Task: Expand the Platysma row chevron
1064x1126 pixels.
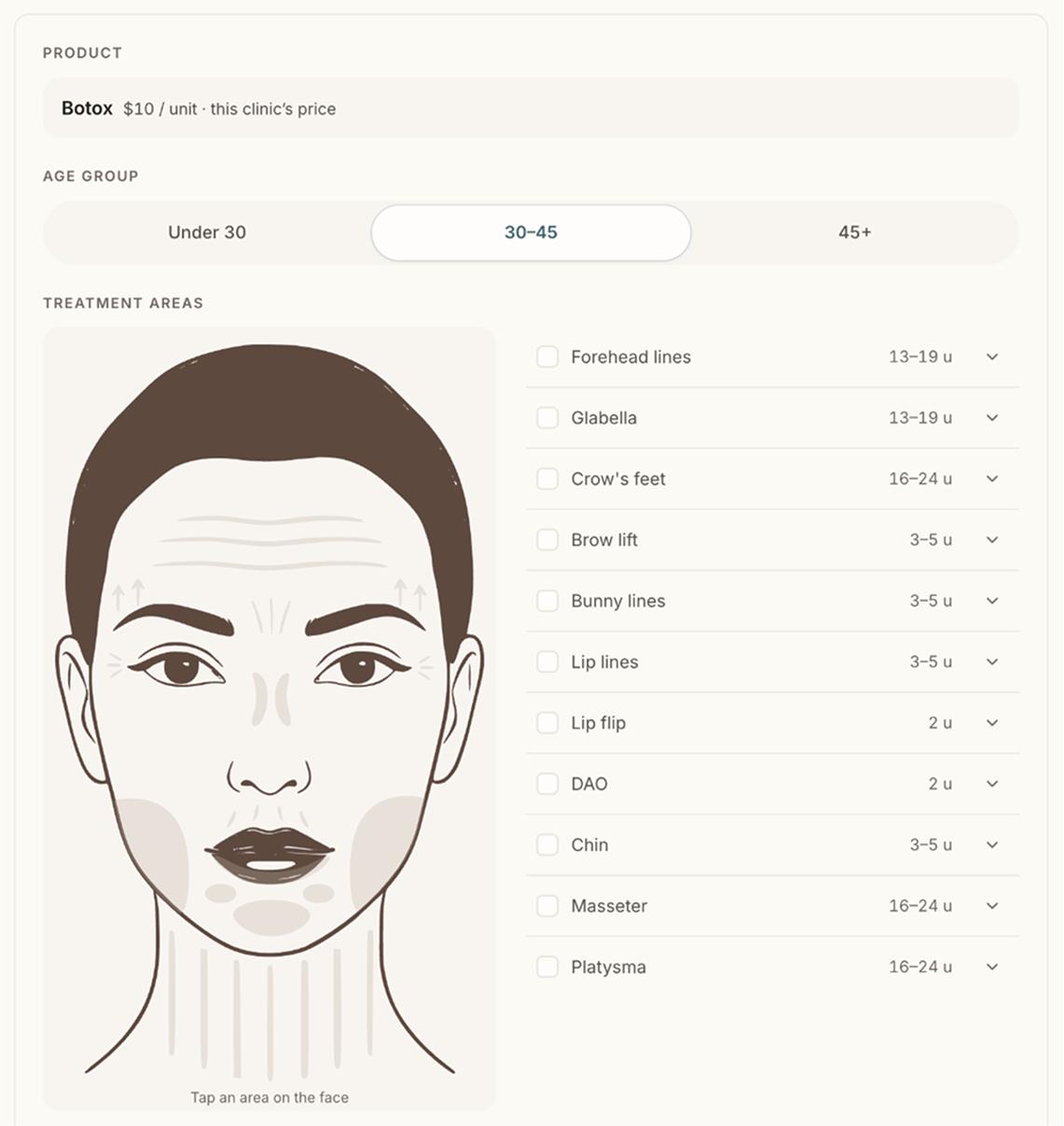Action: tap(992, 966)
